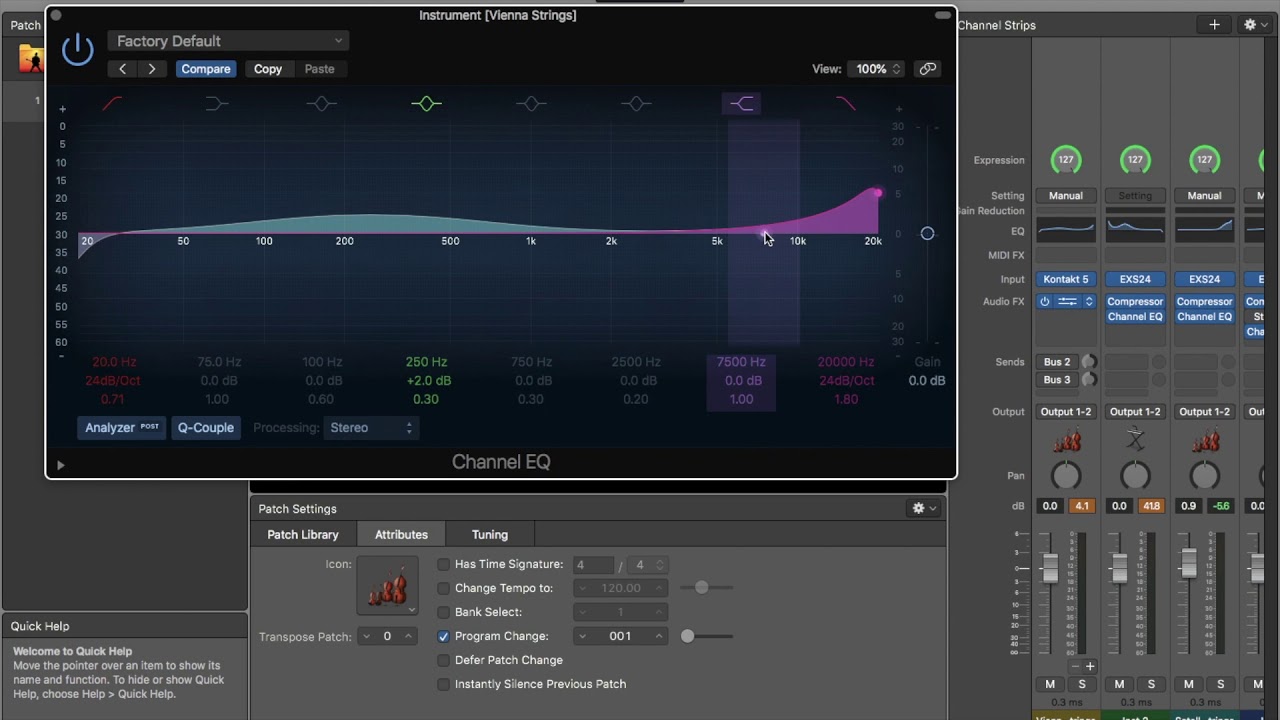Open Output 1-2 on Kontakt 5 strip
1280x720 pixels.
click(x=1066, y=412)
